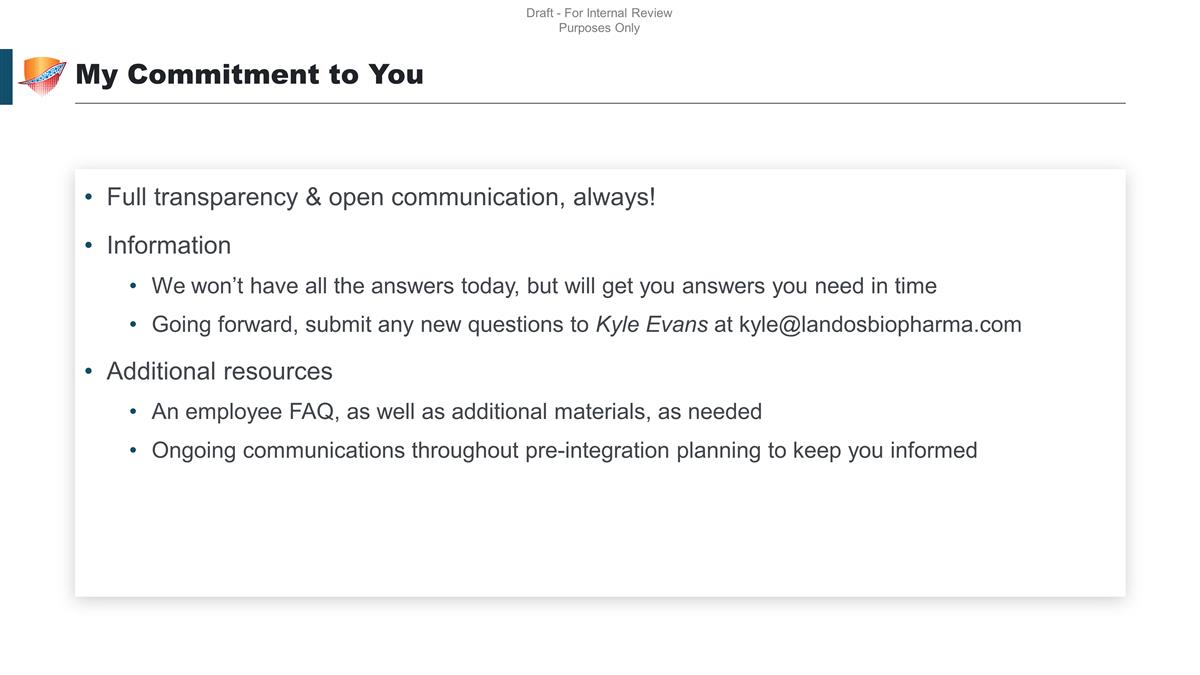Click the word "always!" in first bullet
Image resolution: width=1200 pixels, height=675 pixels.
tap(614, 197)
